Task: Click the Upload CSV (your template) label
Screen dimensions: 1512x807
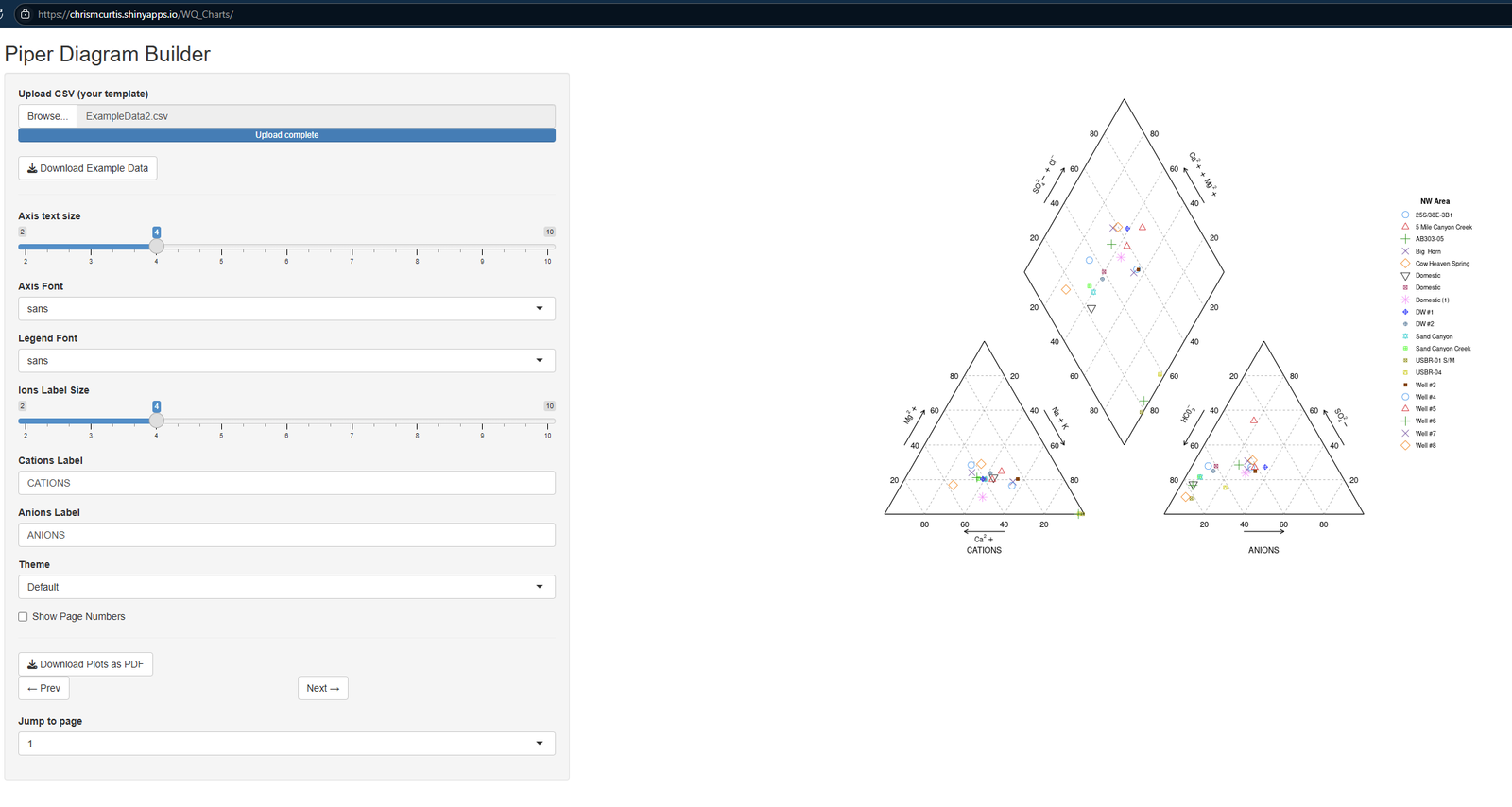Action: point(83,94)
